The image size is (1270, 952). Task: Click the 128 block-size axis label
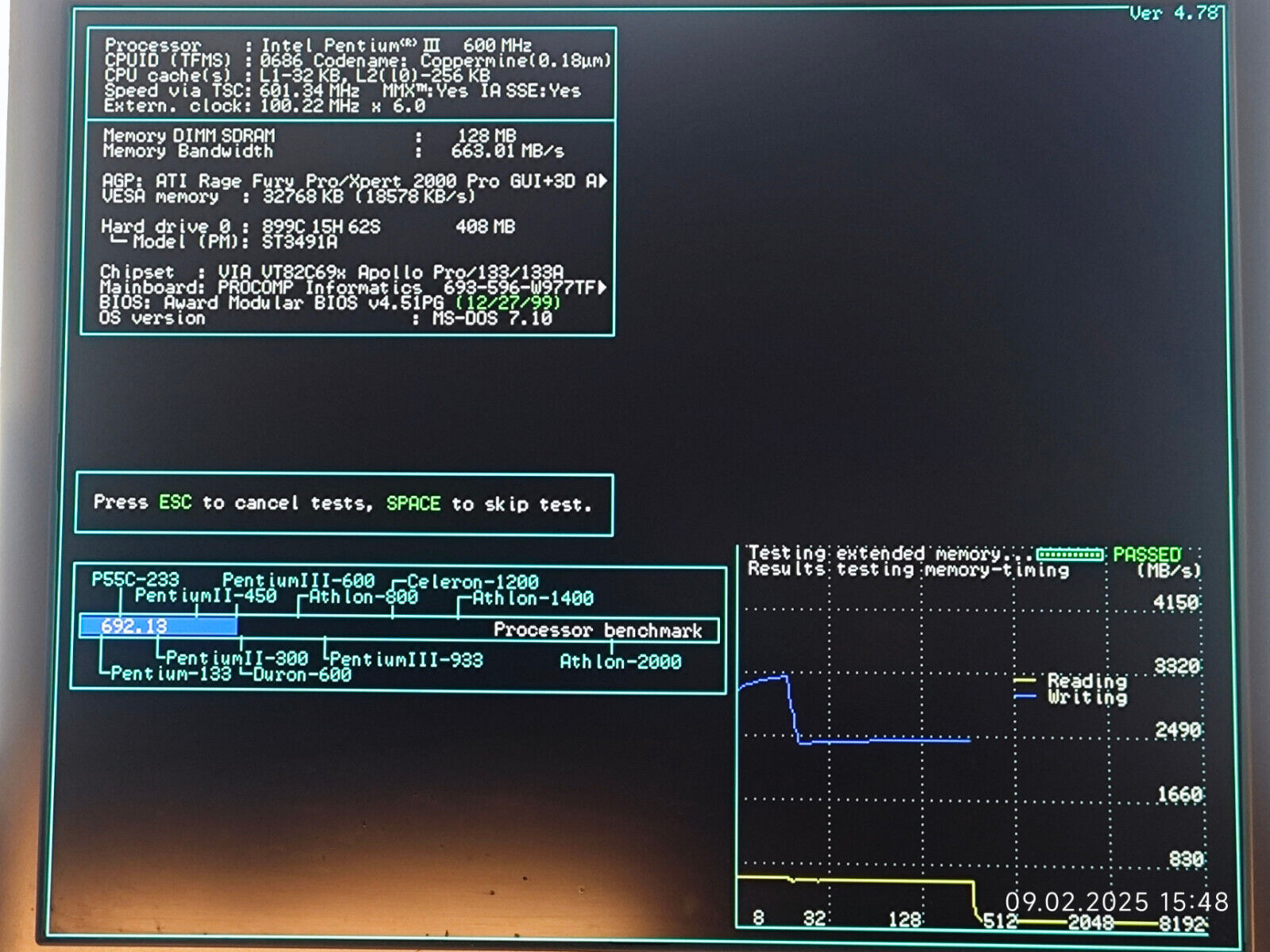click(x=904, y=919)
